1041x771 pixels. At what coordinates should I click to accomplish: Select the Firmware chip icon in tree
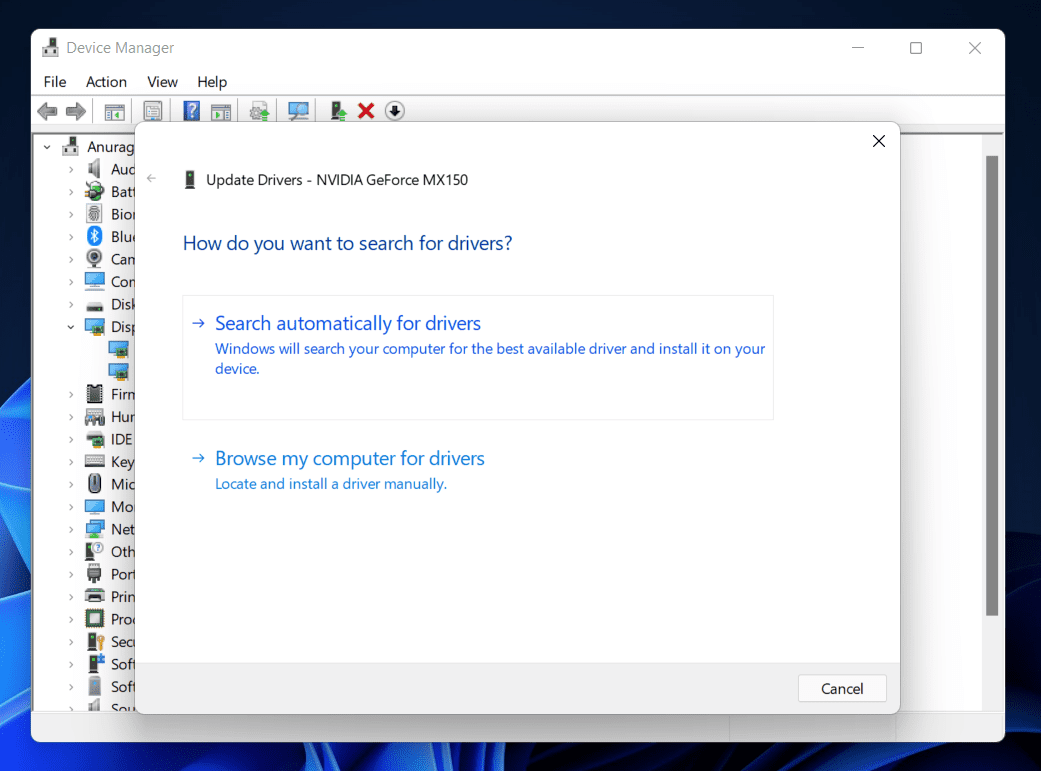pos(94,394)
